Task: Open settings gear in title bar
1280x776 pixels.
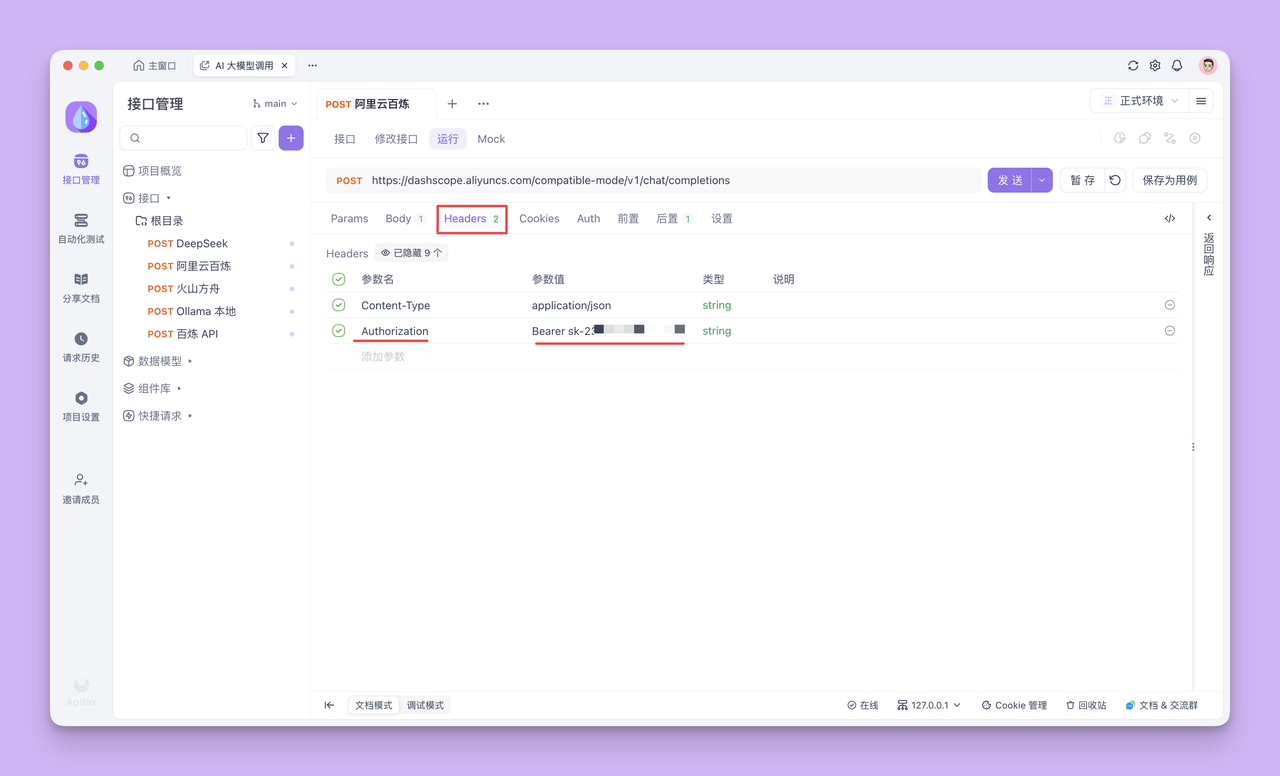Action: (1155, 66)
